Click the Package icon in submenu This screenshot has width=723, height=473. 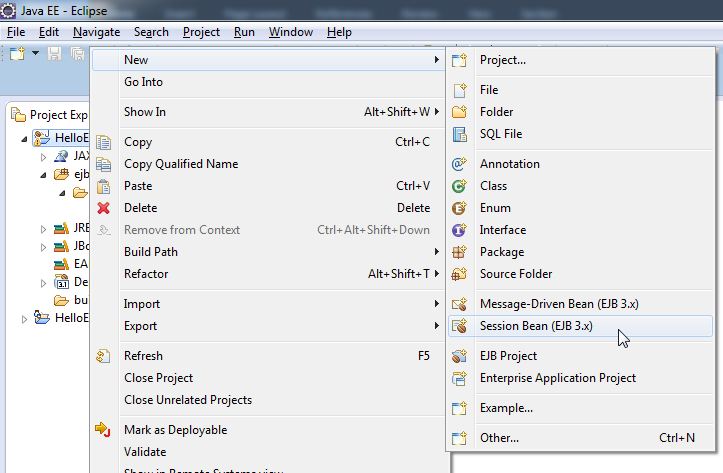click(x=460, y=252)
